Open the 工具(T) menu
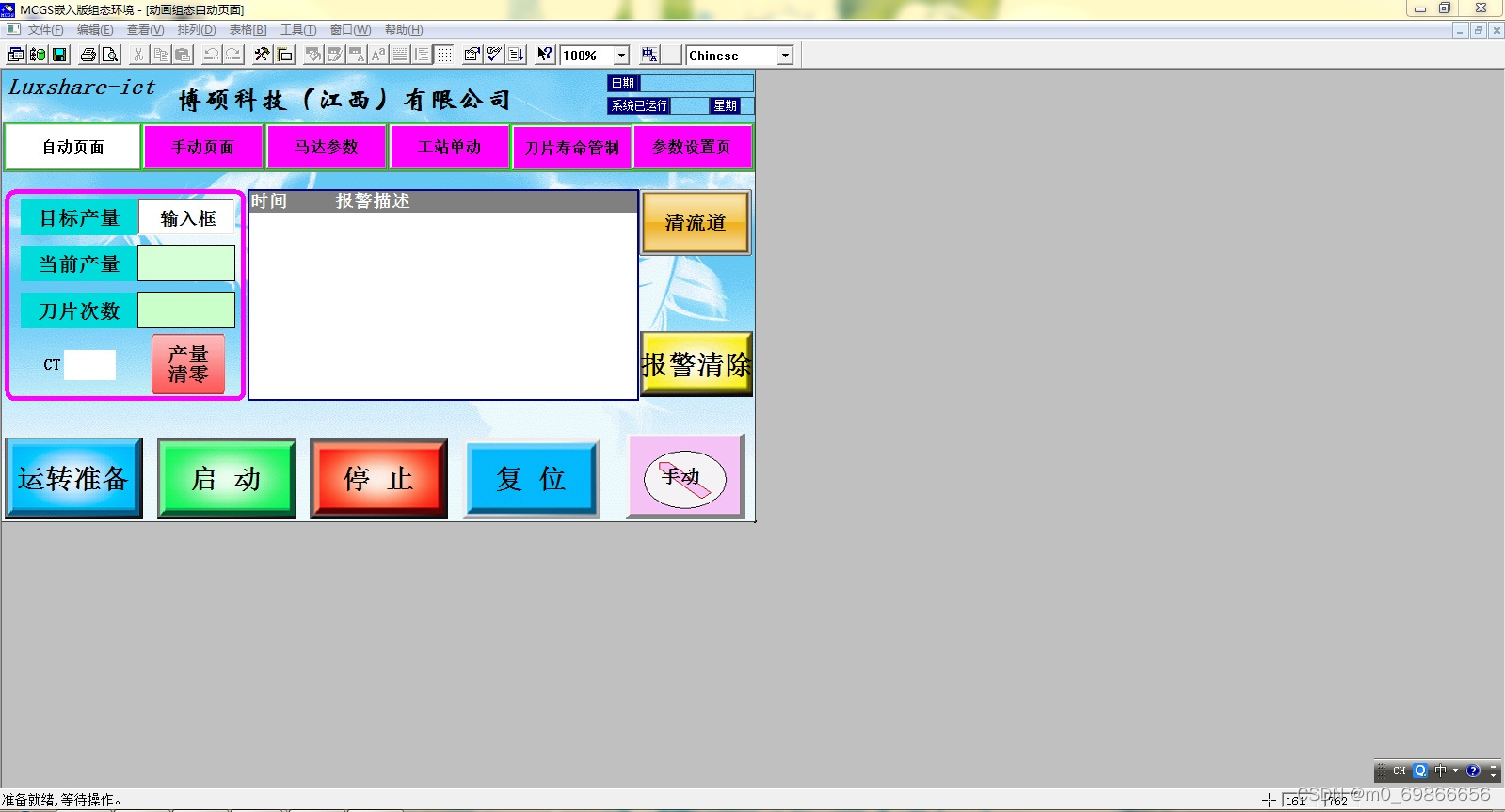 (298, 30)
